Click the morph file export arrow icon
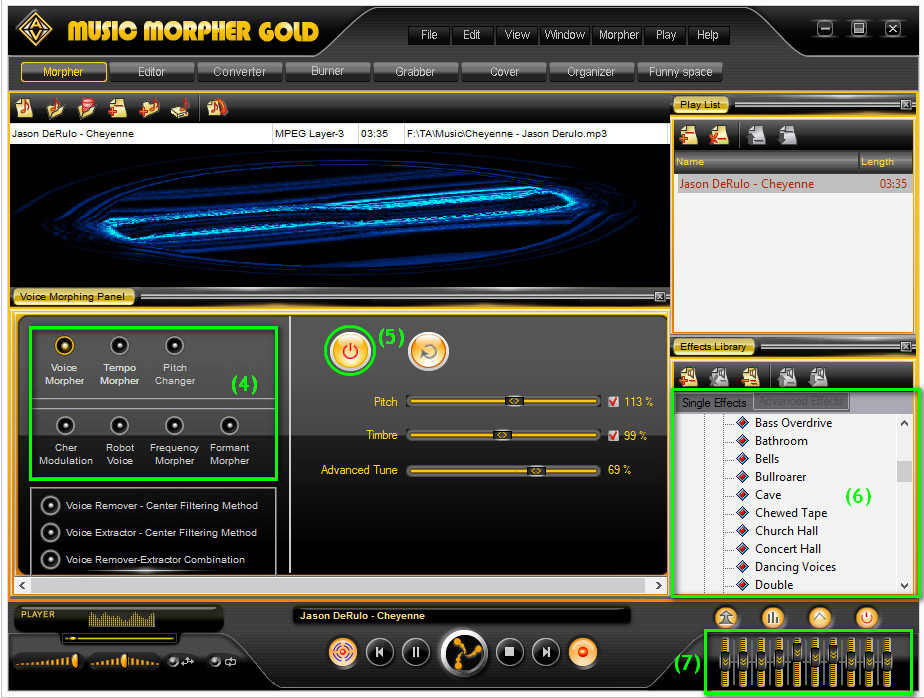 [217, 107]
